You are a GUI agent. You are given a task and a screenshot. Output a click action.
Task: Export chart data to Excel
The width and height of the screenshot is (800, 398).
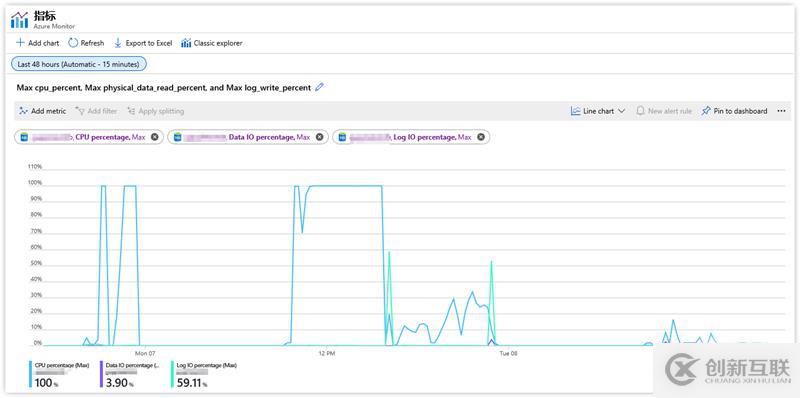(142, 43)
